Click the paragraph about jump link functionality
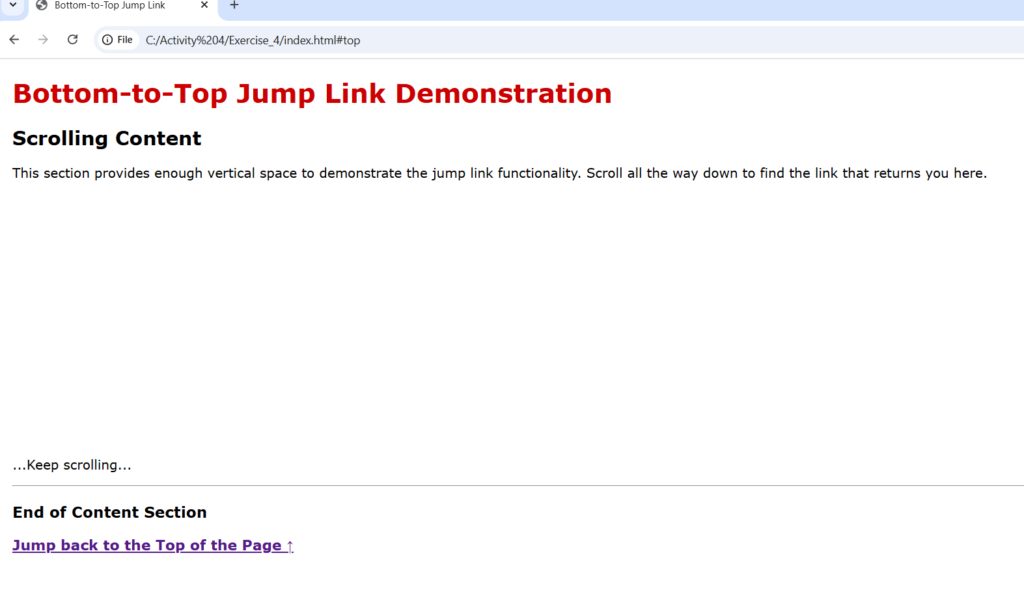 tap(499, 173)
